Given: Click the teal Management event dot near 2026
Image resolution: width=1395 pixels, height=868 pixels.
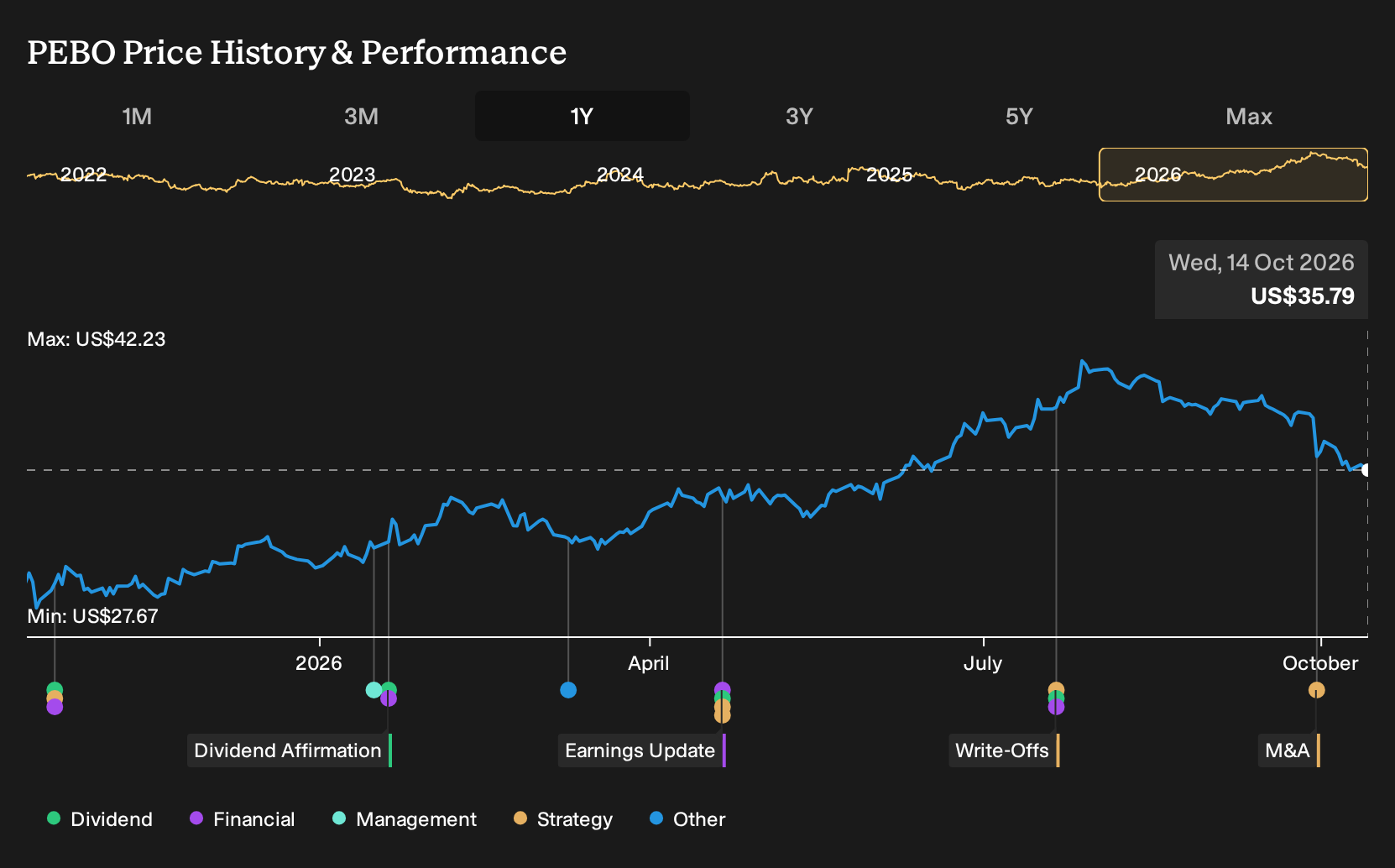Looking at the screenshot, I should coord(374,690).
